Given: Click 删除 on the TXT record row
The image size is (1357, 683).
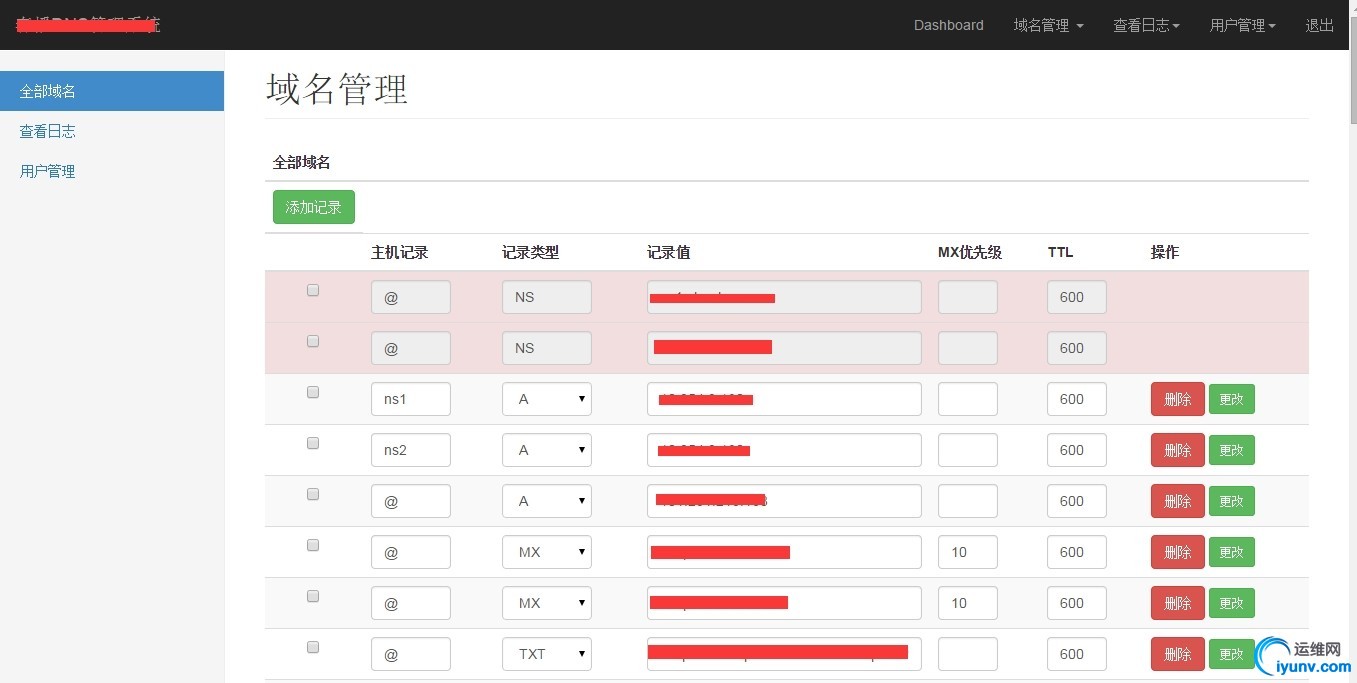Looking at the screenshot, I should [x=1178, y=654].
